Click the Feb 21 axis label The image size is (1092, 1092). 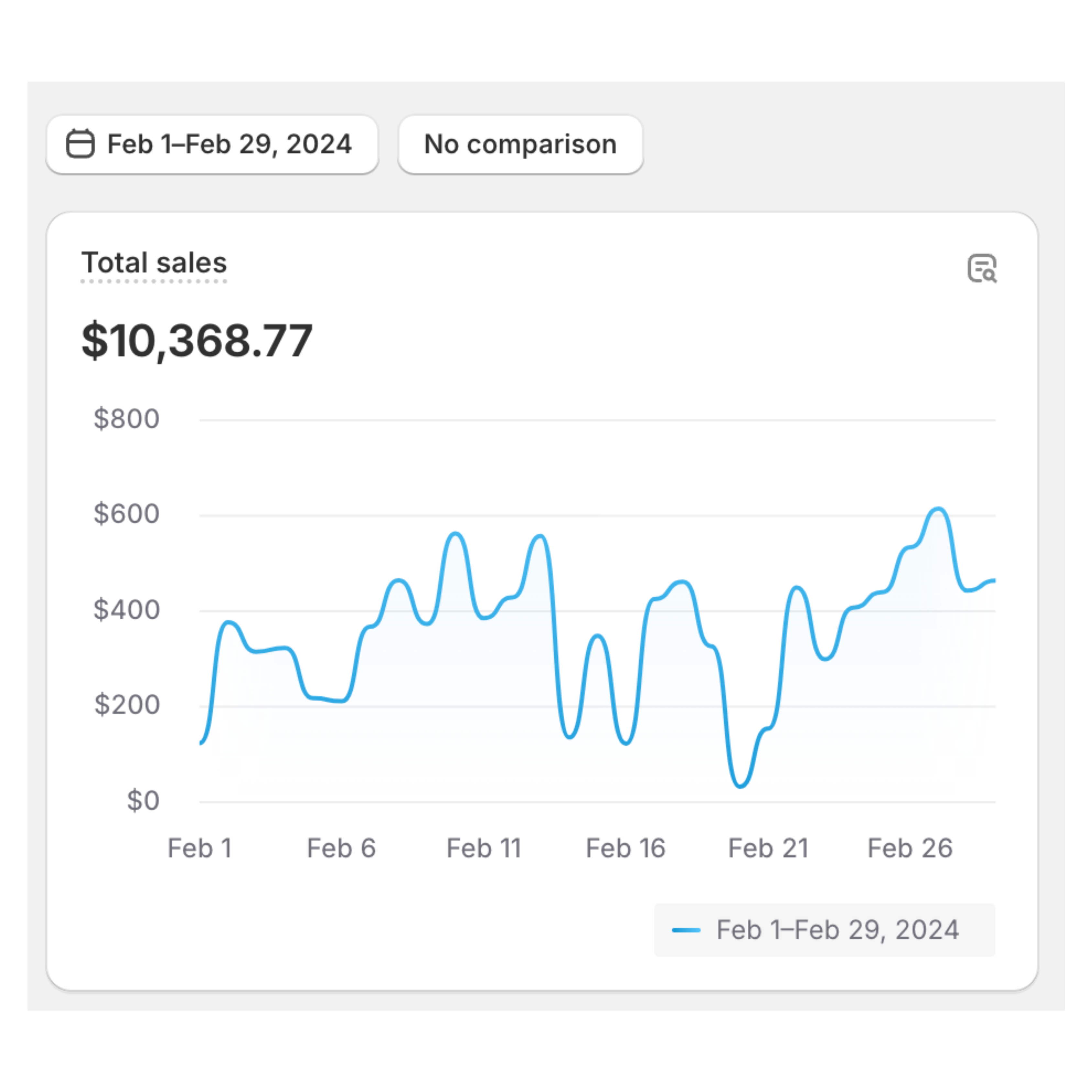(x=767, y=848)
